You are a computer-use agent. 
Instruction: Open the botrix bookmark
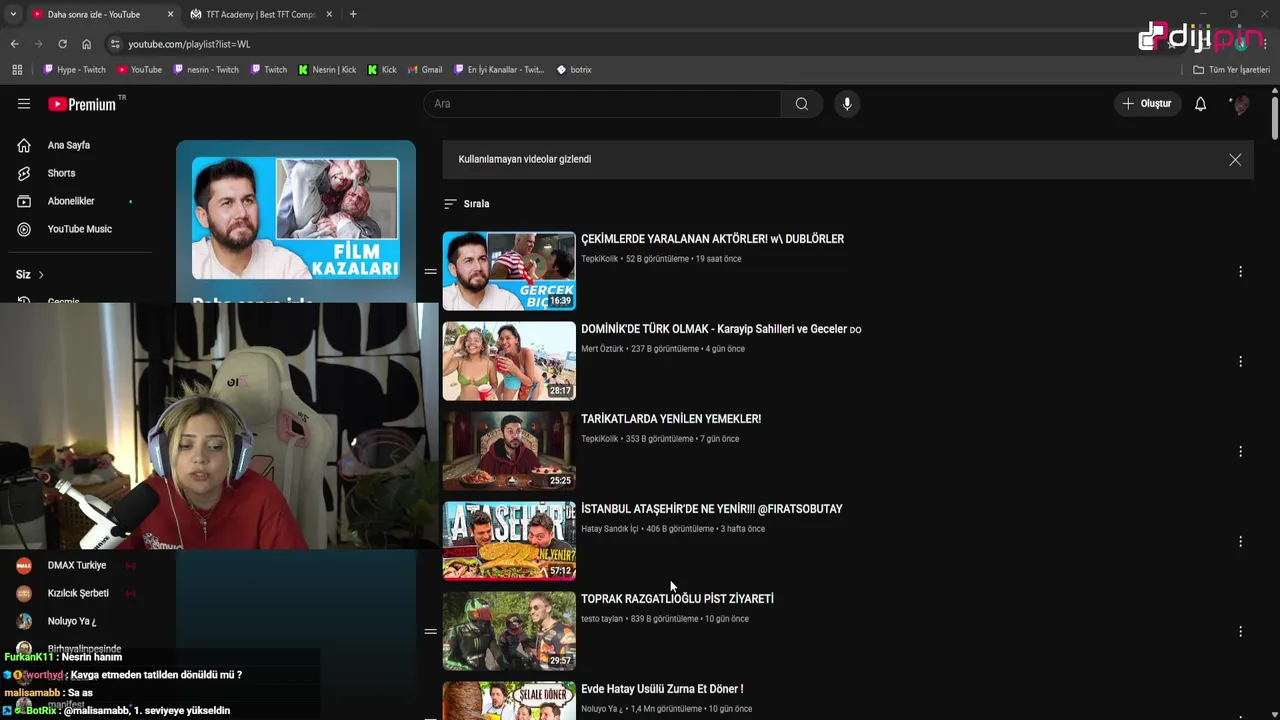click(x=574, y=70)
